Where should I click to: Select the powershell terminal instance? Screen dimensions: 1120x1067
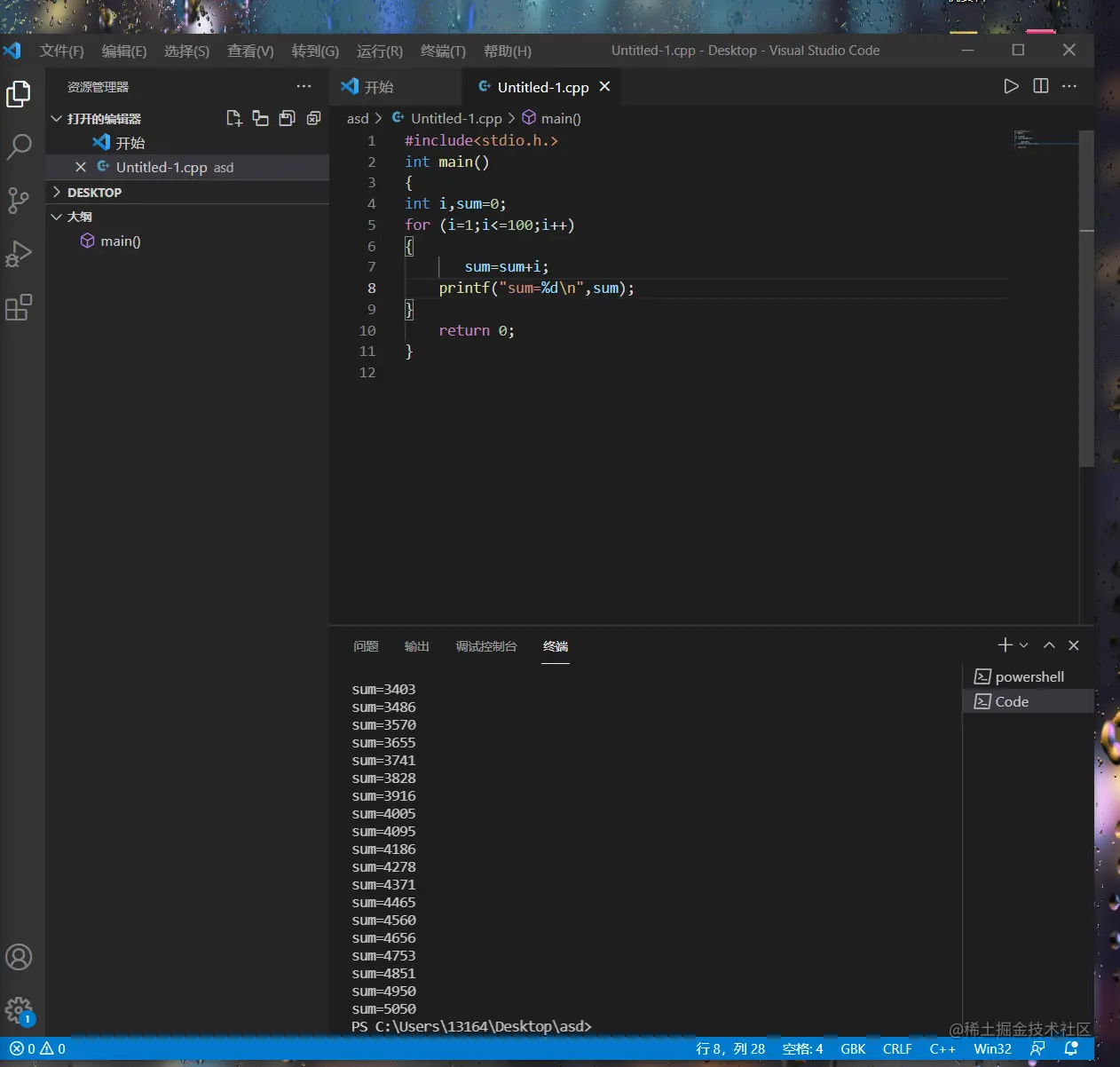coord(1029,676)
